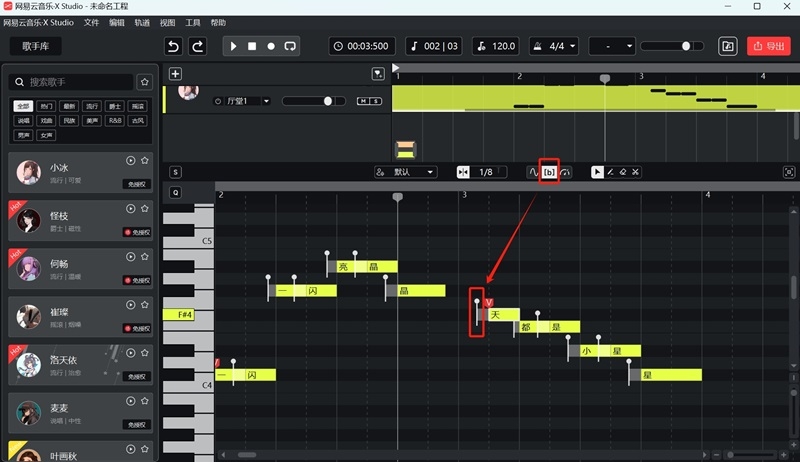Select the pencil draw tool
The width and height of the screenshot is (800, 462).
[610, 172]
